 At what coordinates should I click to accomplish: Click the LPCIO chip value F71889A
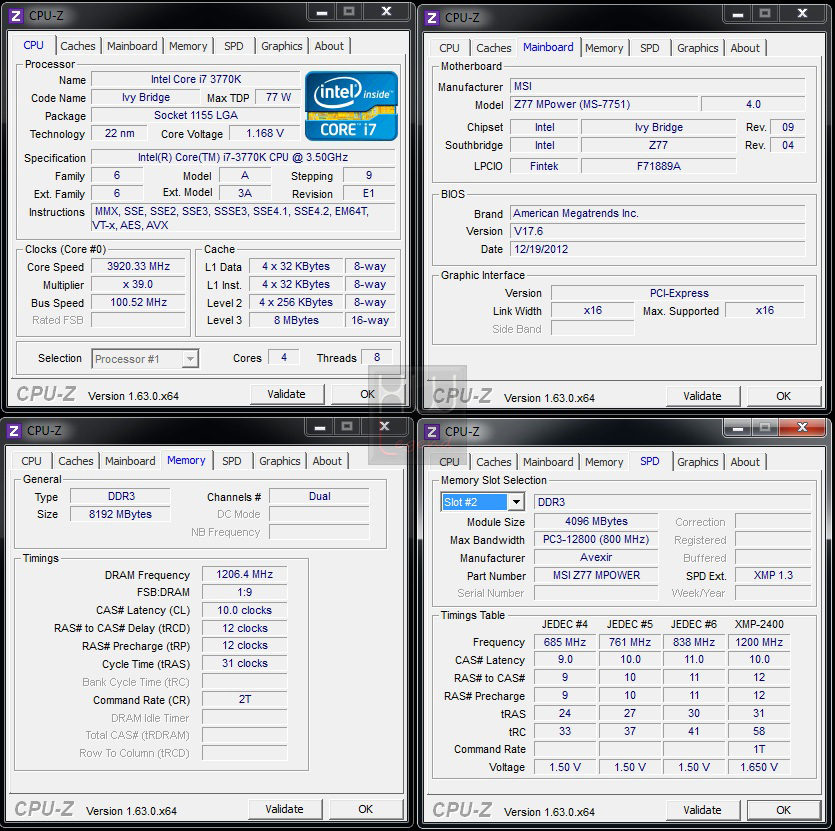tap(659, 166)
